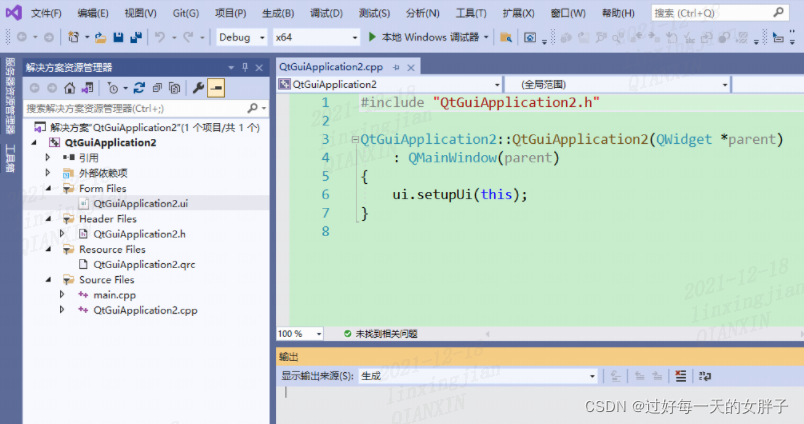Open the 视图(V) menu
Screen dimensions: 804x424
(x=140, y=13)
